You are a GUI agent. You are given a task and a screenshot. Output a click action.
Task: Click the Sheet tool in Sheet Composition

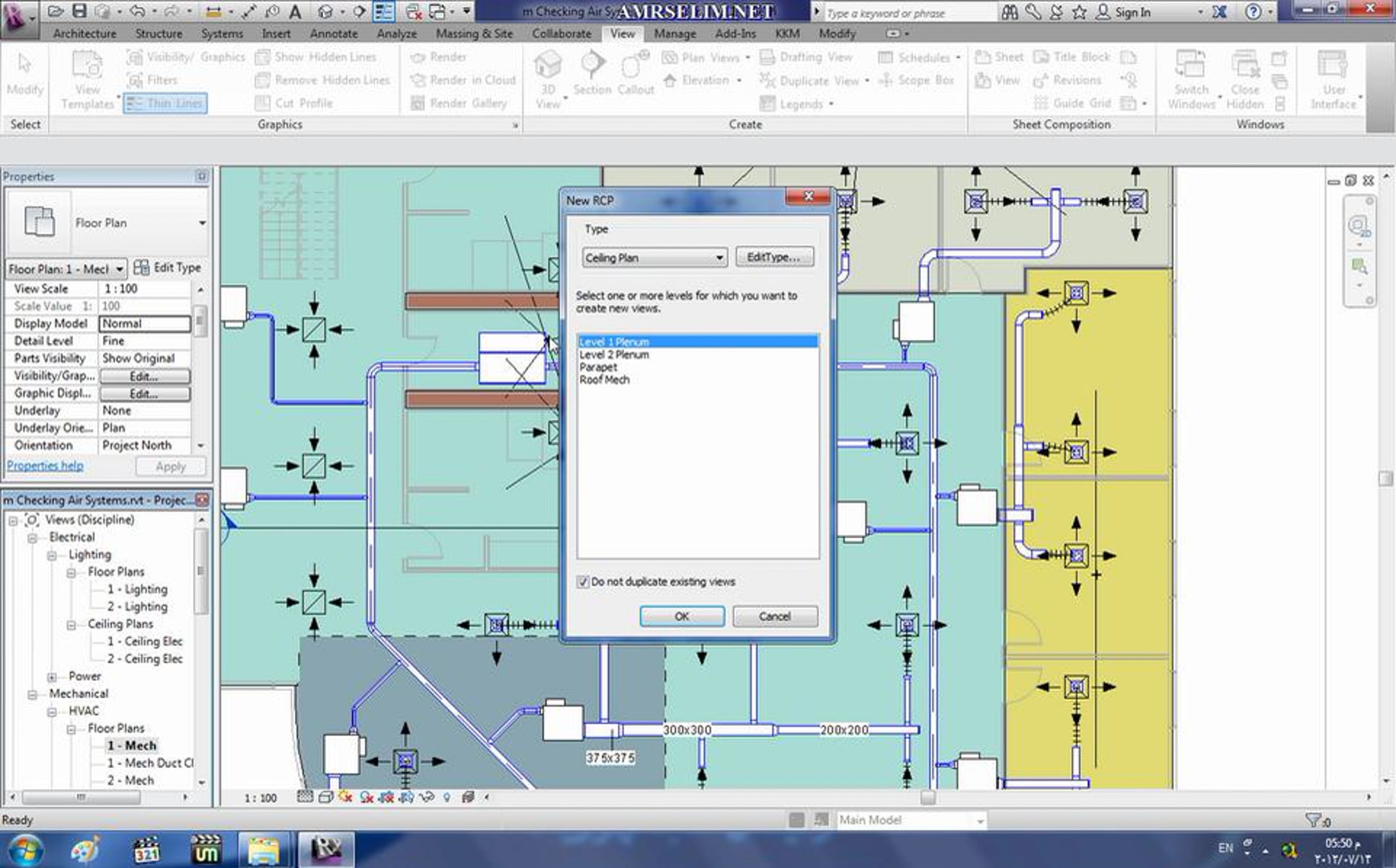coord(999,57)
